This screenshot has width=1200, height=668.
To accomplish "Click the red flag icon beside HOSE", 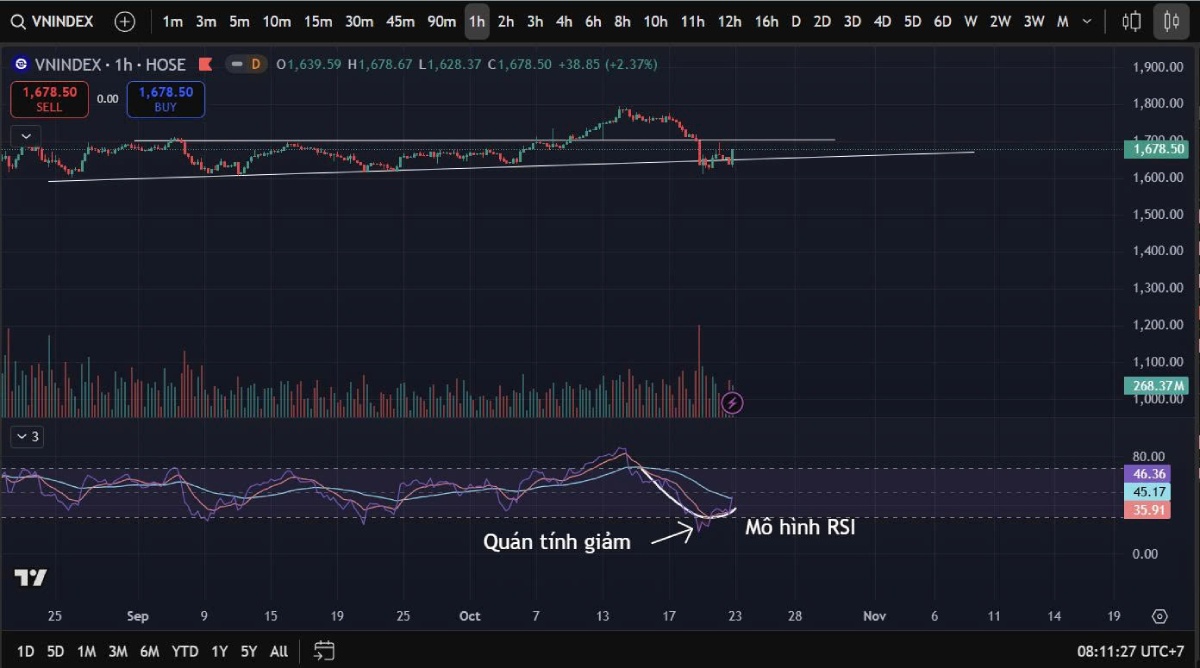I will click(x=205, y=64).
